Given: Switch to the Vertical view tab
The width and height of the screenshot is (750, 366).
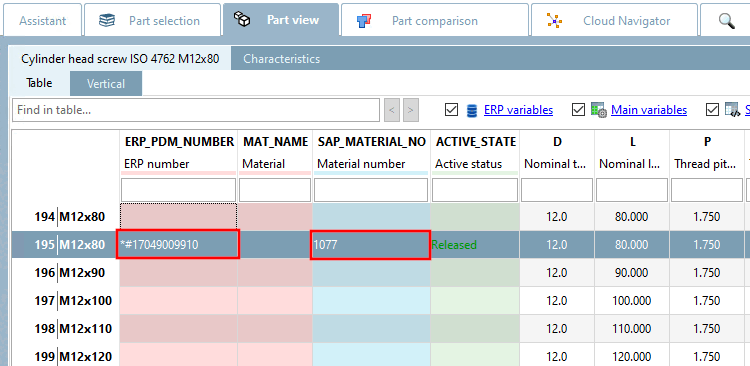Looking at the screenshot, I should tap(106, 84).
